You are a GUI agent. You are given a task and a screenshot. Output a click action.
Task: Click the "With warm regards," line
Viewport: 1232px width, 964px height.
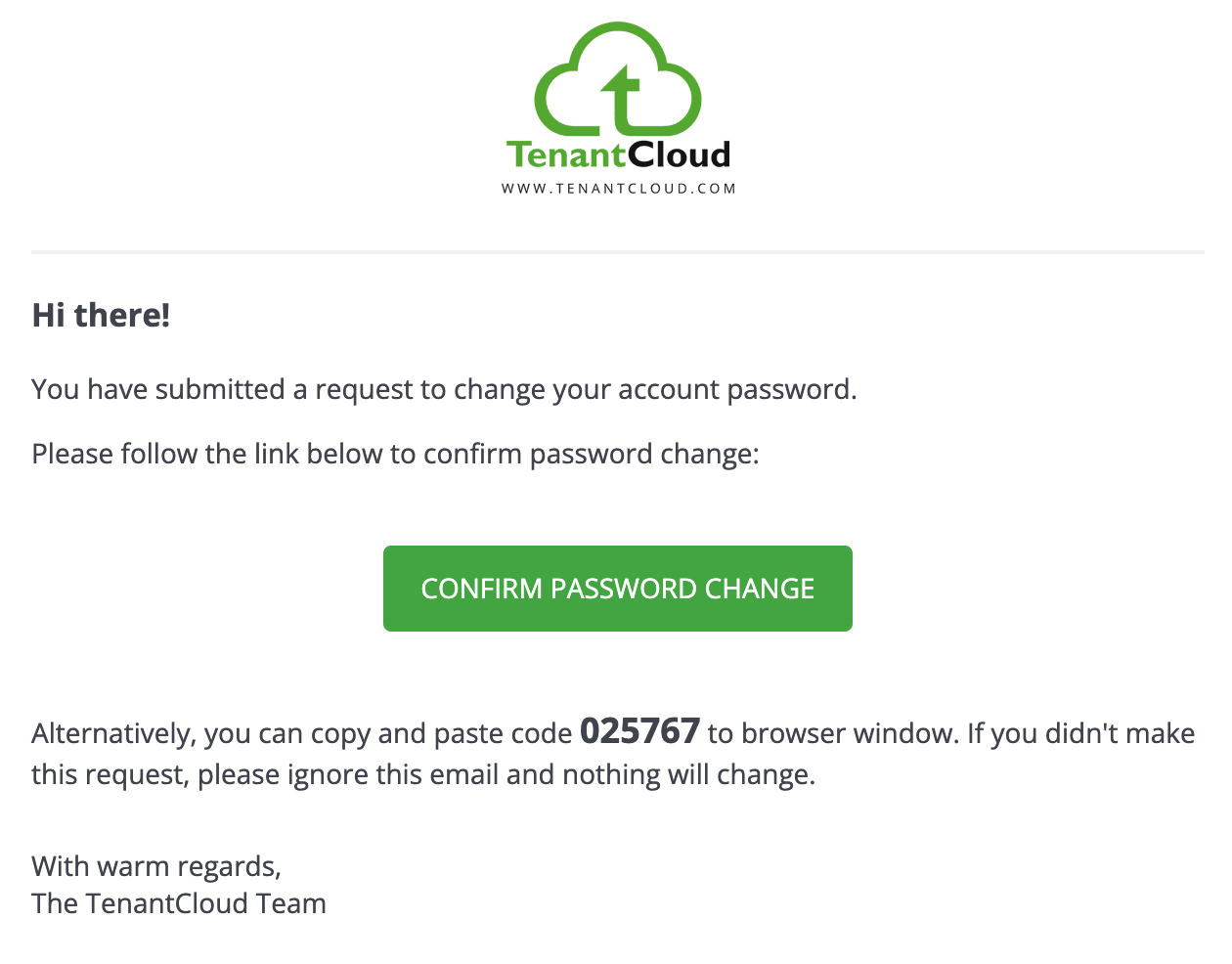pos(156,867)
